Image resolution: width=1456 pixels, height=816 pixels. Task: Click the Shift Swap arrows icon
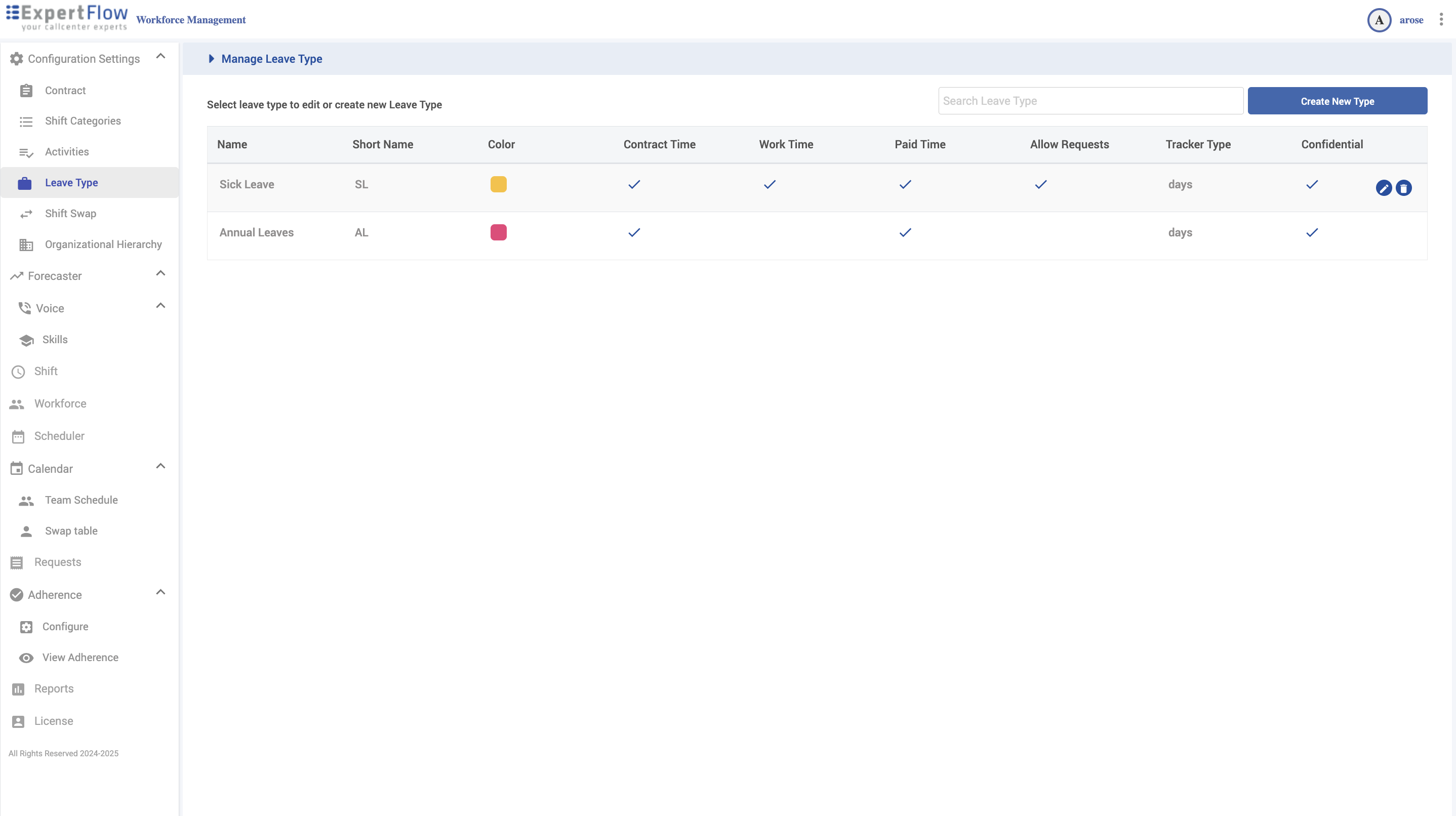coord(26,214)
